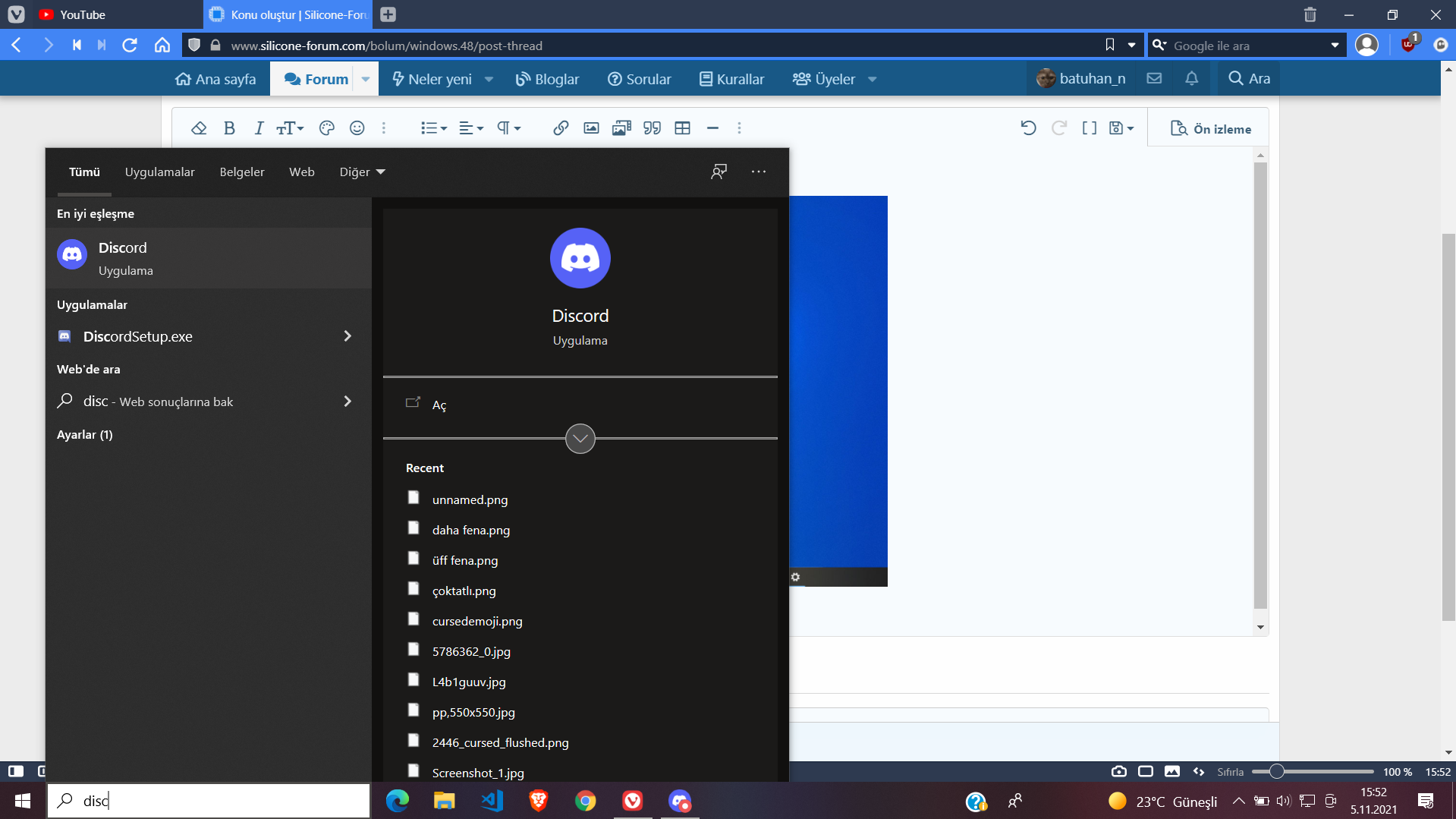
Task: Expand disc web results arrow
Action: (347, 401)
